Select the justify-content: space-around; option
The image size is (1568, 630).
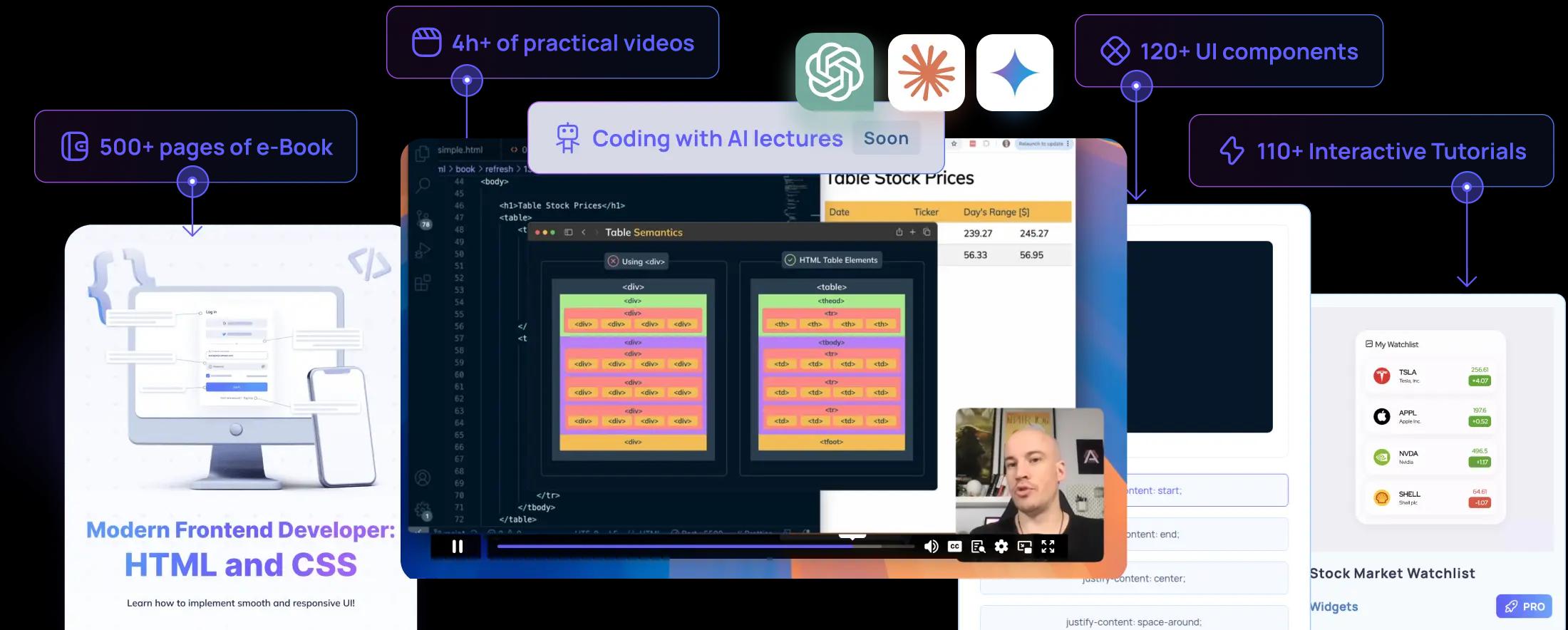pos(1134,621)
